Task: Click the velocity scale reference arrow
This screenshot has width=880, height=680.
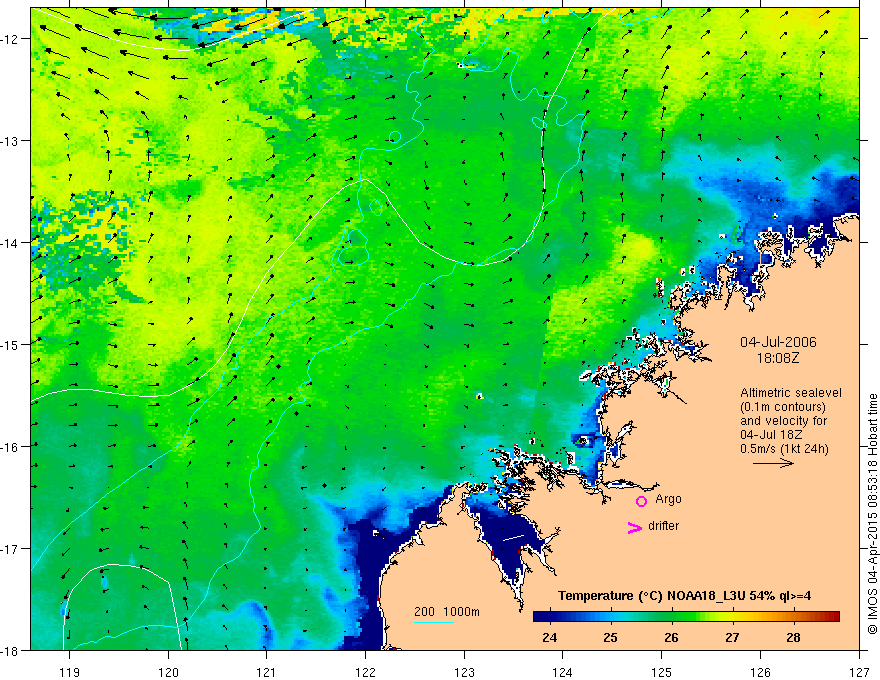Action: [x=773, y=463]
